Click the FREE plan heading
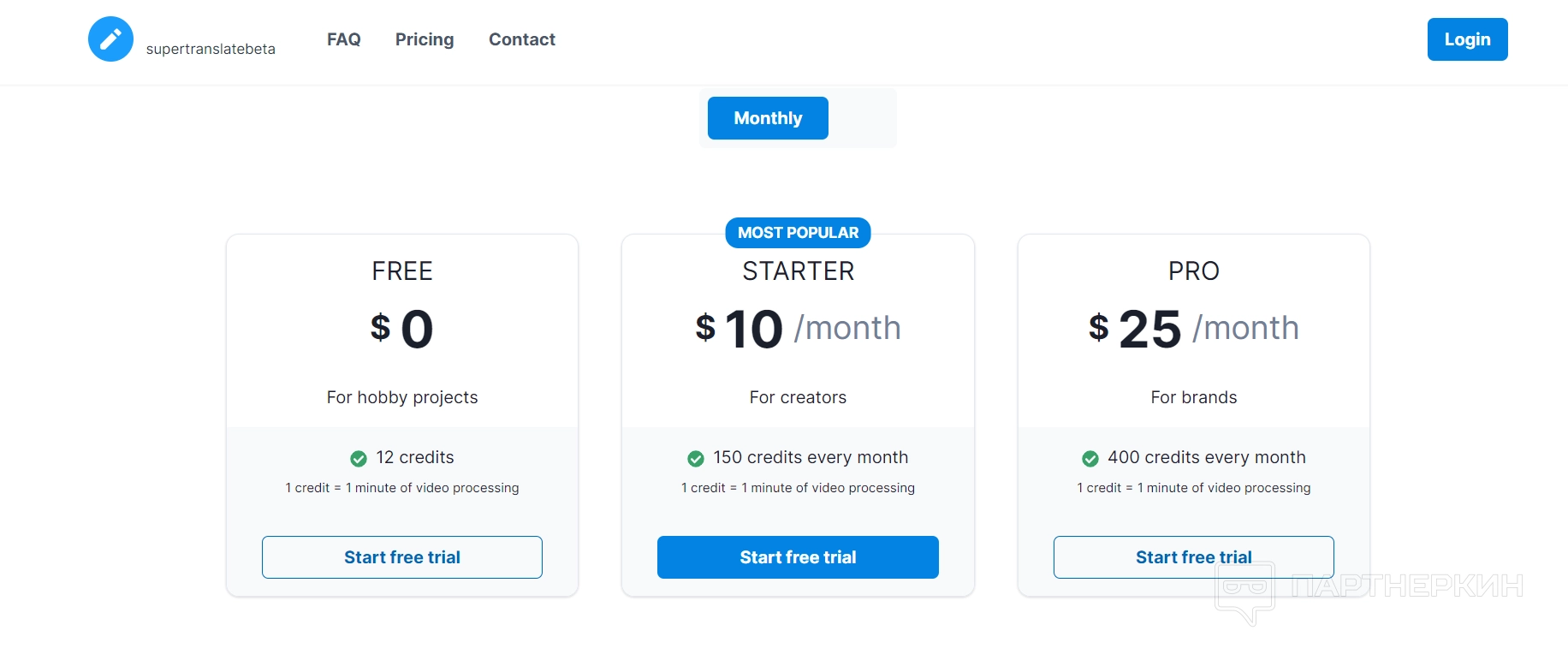This screenshot has height=672, width=1568. click(402, 271)
